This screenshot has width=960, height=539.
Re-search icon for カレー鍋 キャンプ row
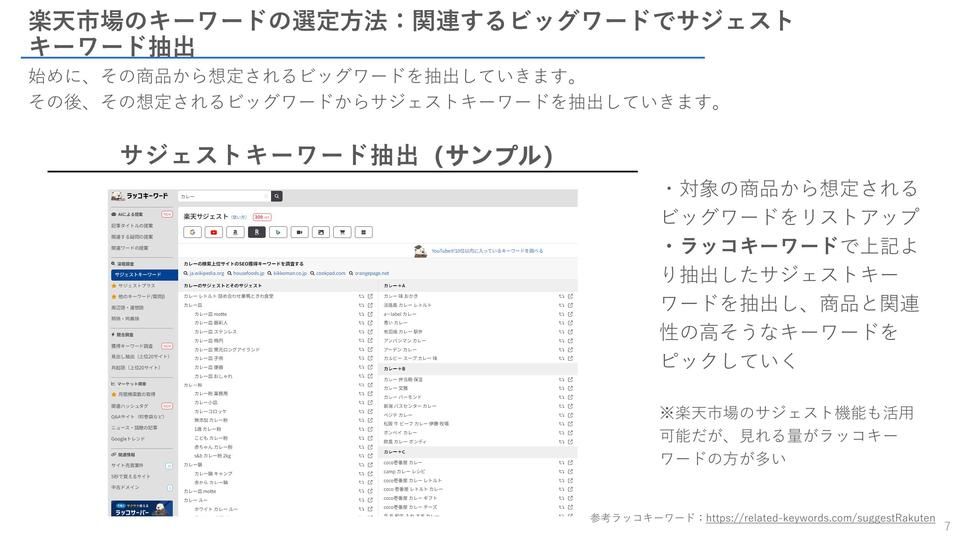click(x=362, y=473)
